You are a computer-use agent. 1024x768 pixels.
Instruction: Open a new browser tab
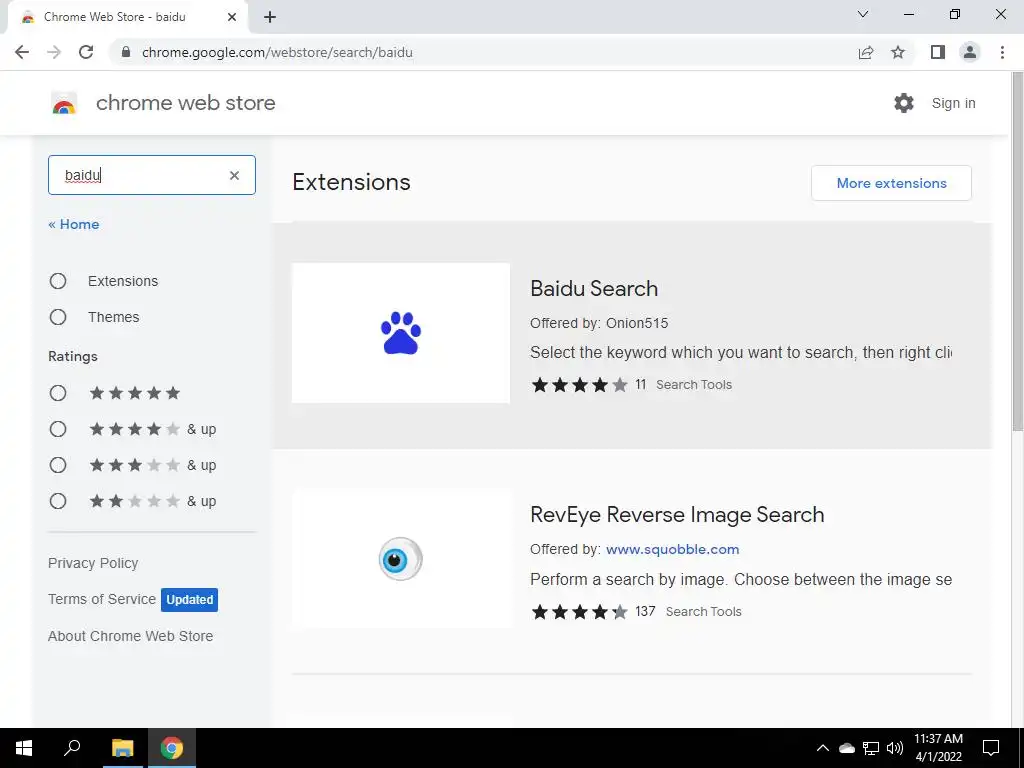tap(270, 17)
